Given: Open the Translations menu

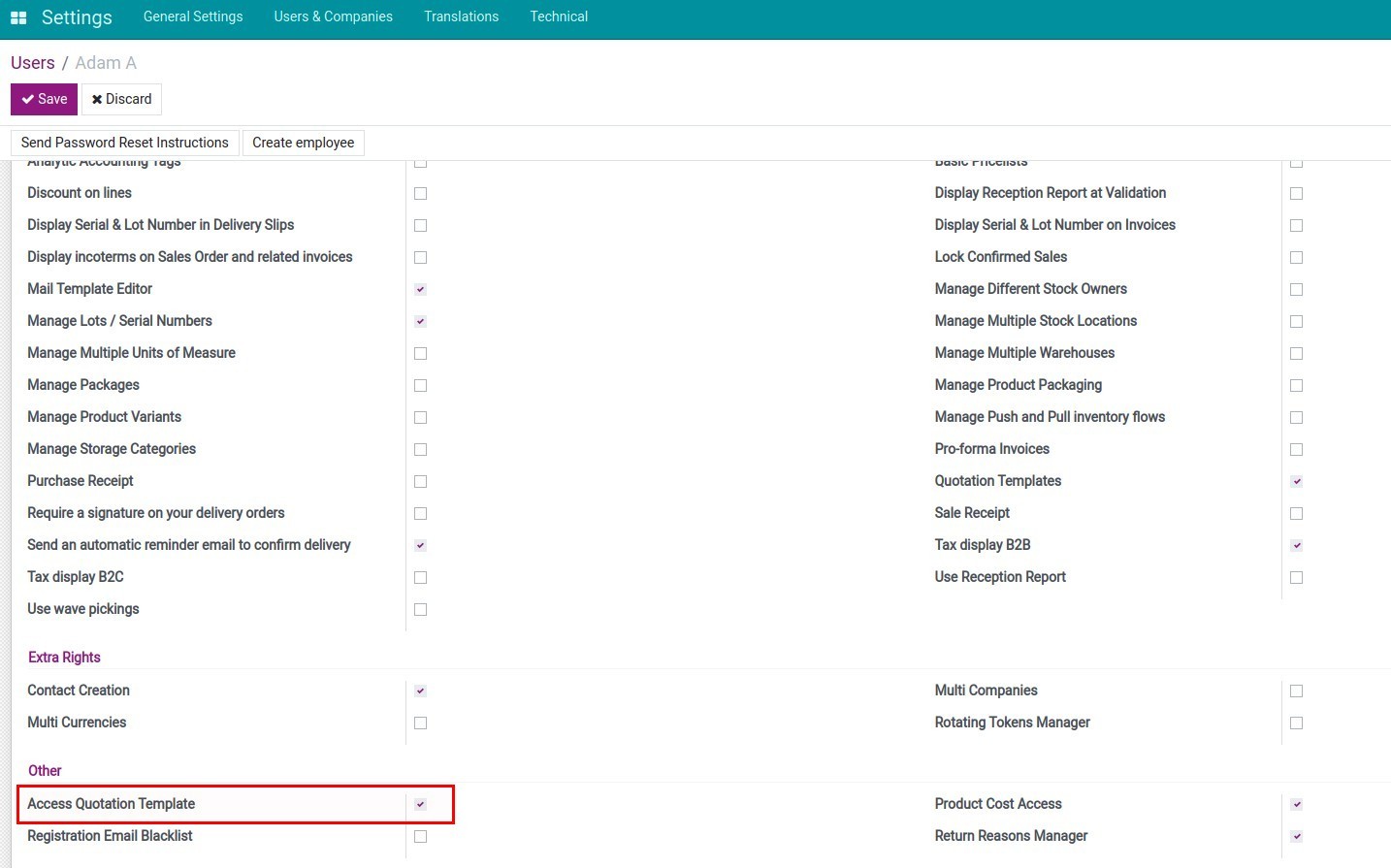Looking at the screenshot, I should (461, 16).
